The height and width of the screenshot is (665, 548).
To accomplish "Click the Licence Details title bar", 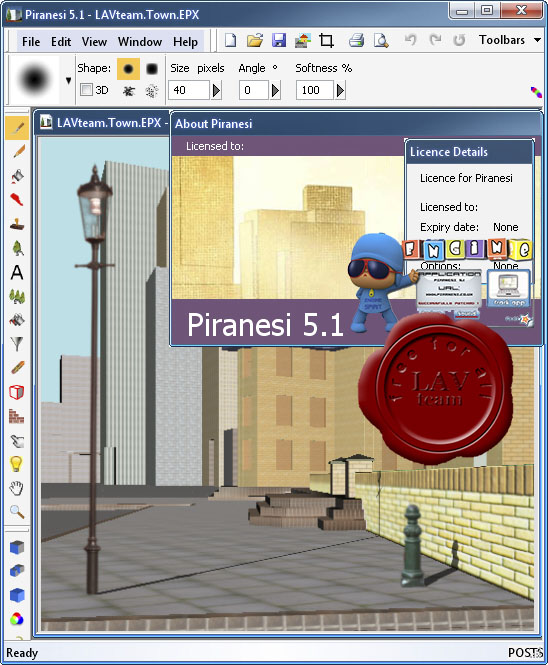I will (x=469, y=152).
